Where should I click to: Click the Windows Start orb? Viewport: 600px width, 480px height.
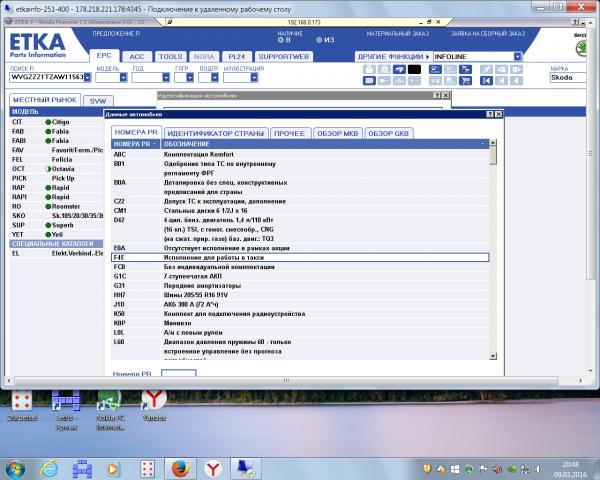15,469
